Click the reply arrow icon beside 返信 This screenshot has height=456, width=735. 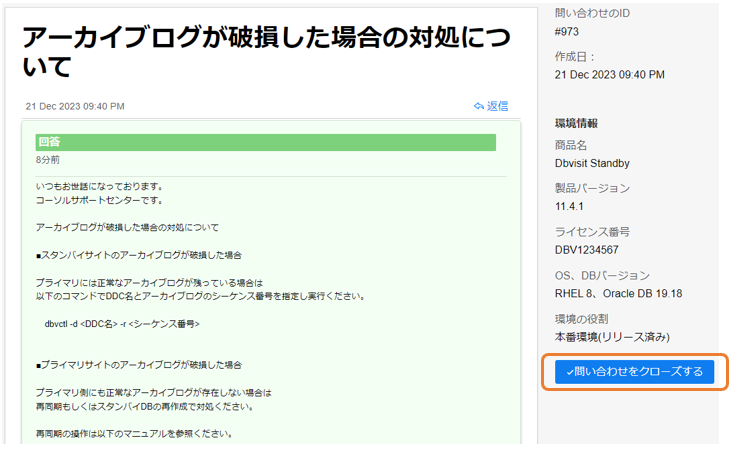479,106
